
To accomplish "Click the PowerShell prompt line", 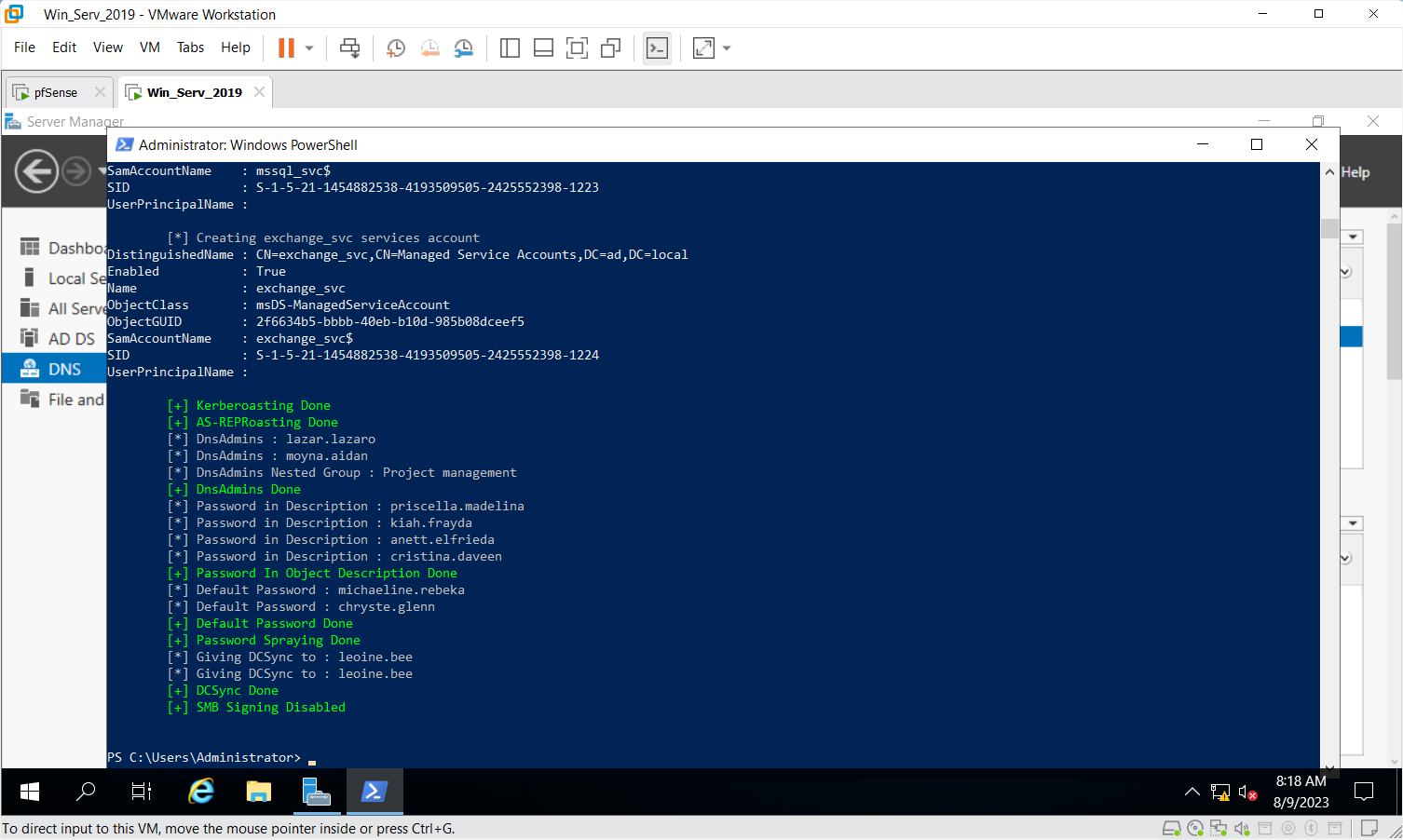I will tap(211, 757).
